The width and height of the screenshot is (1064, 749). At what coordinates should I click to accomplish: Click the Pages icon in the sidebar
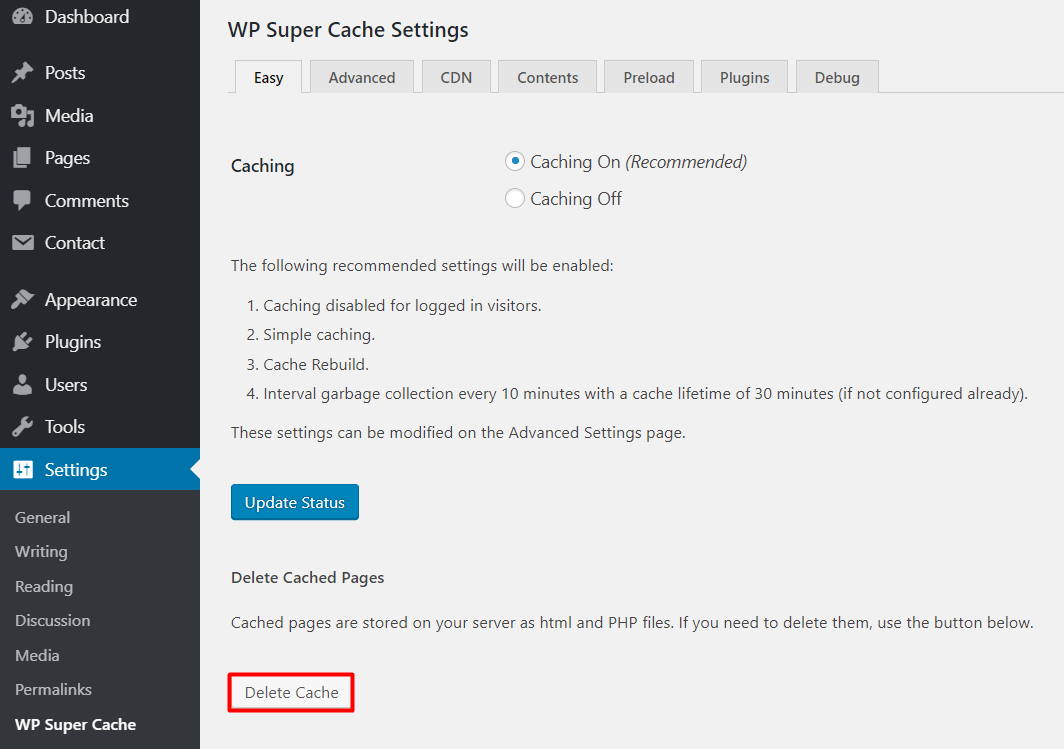[x=21, y=157]
